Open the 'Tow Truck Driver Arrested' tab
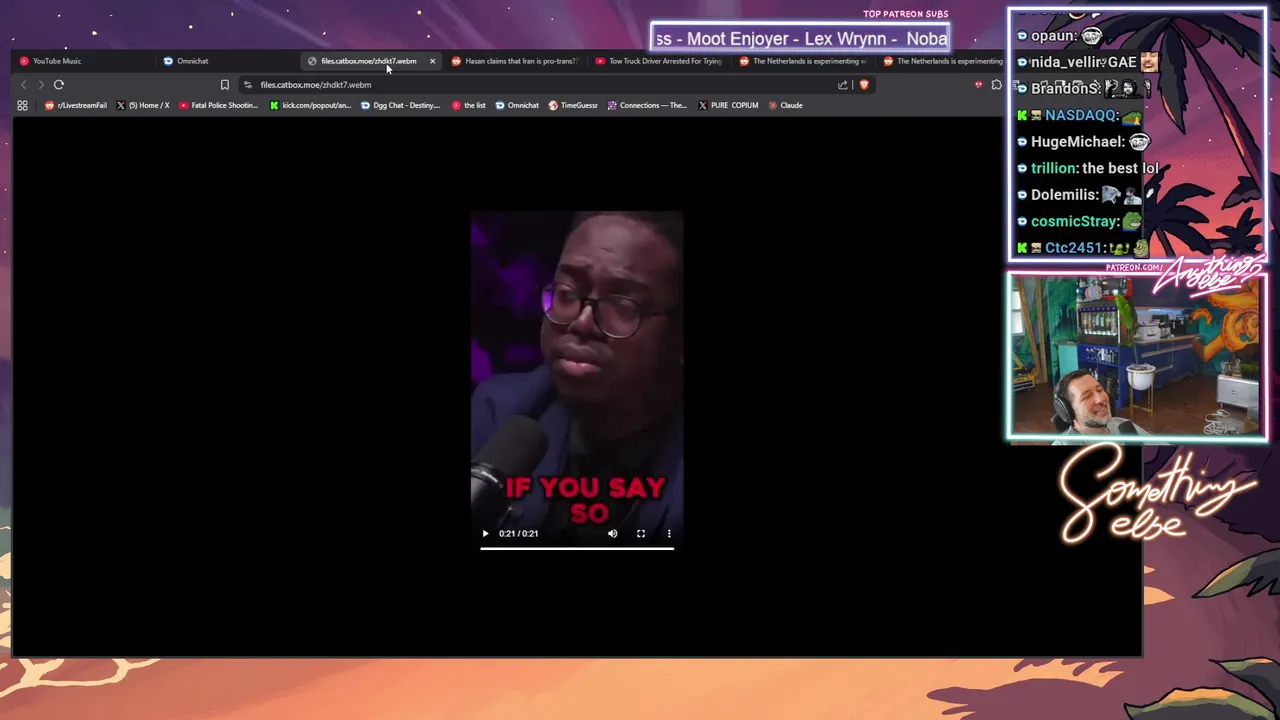This screenshot has height=720, width=1280. point(659,61)
